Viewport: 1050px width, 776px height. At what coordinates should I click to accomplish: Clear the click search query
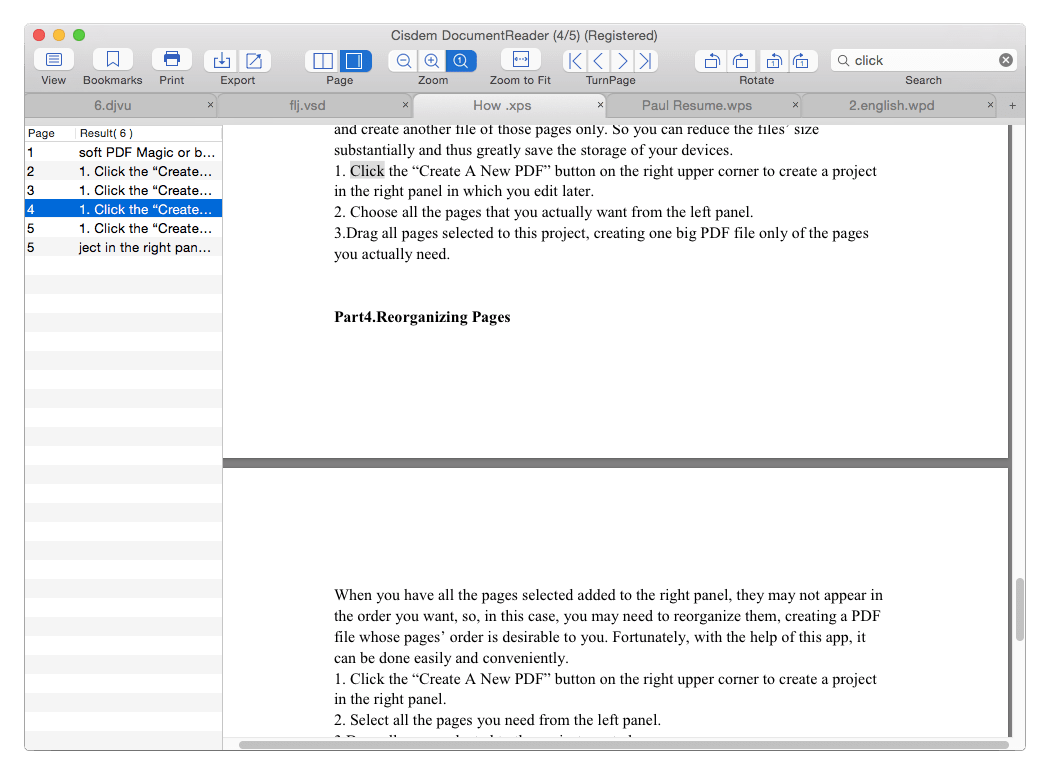pyautogui.click(x=1005, y=60)
